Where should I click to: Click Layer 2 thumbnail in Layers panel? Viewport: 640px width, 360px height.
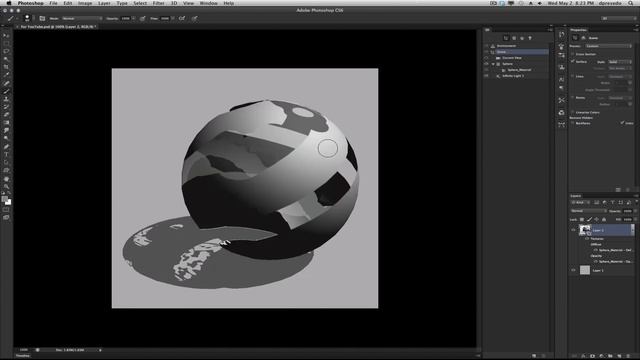584,230
